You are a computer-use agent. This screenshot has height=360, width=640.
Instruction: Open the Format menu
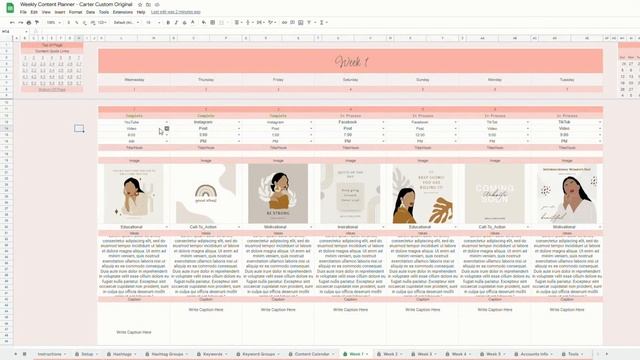(x=76, y=12)
